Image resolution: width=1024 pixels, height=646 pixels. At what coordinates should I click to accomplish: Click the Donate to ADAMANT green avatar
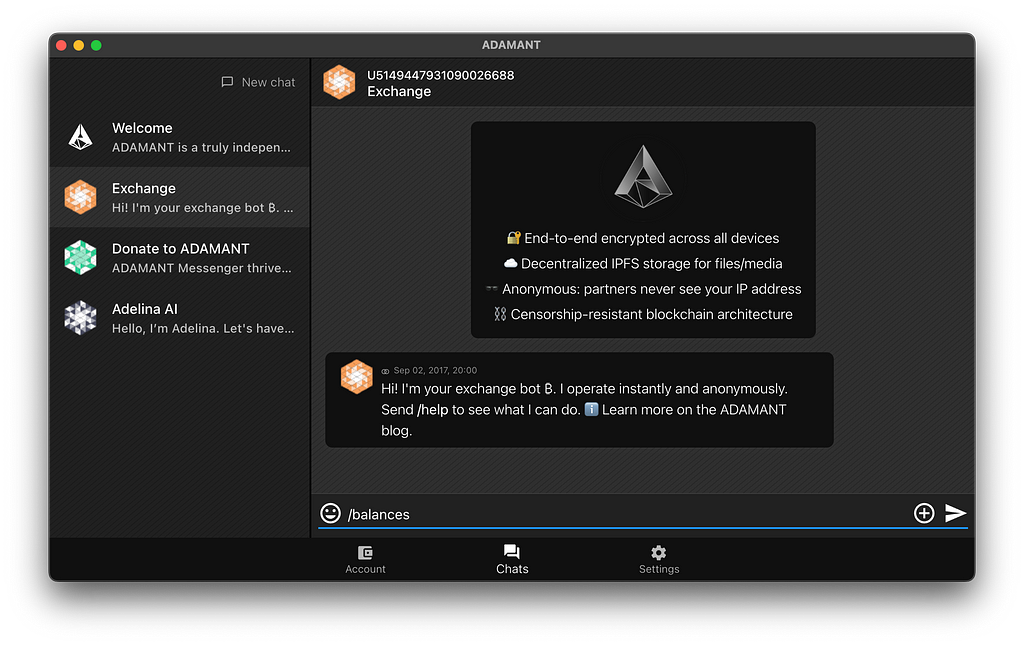pos(80,257)
